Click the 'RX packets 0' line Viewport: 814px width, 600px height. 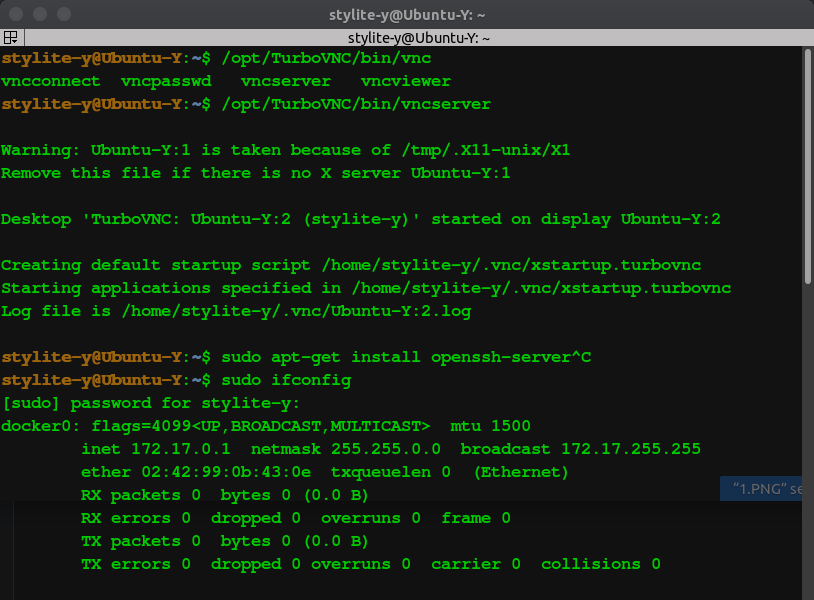(224, 495)
